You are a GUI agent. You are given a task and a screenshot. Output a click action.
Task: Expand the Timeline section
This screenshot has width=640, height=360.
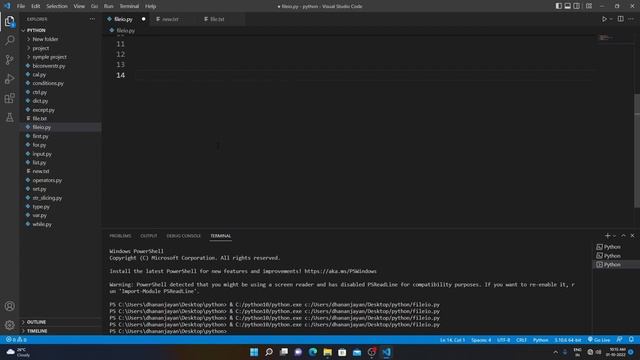[x=60, y=331]
